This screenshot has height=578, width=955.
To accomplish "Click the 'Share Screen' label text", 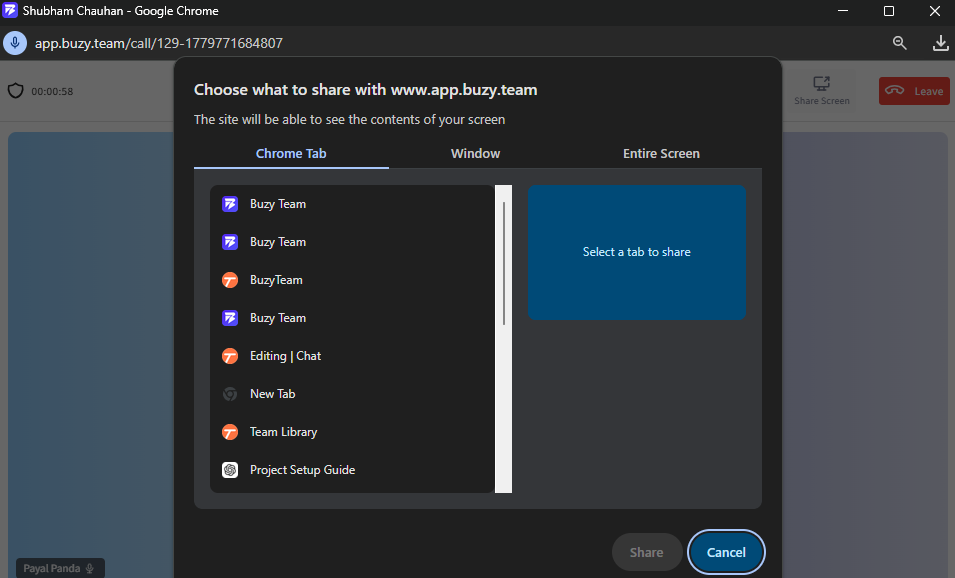I will [822, 101].
